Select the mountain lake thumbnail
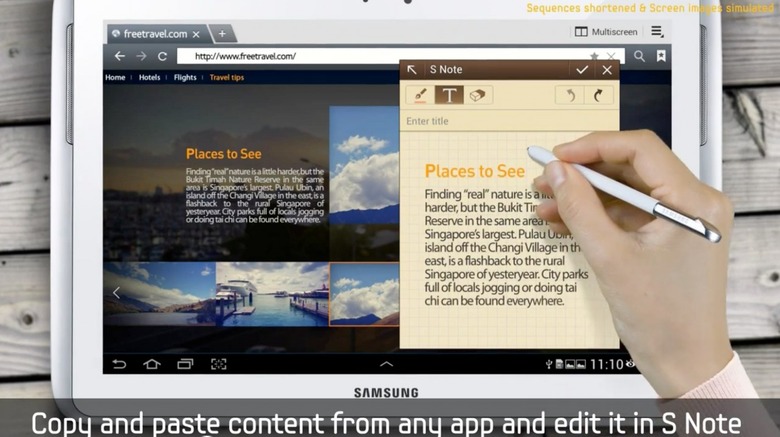 (160, 294)
